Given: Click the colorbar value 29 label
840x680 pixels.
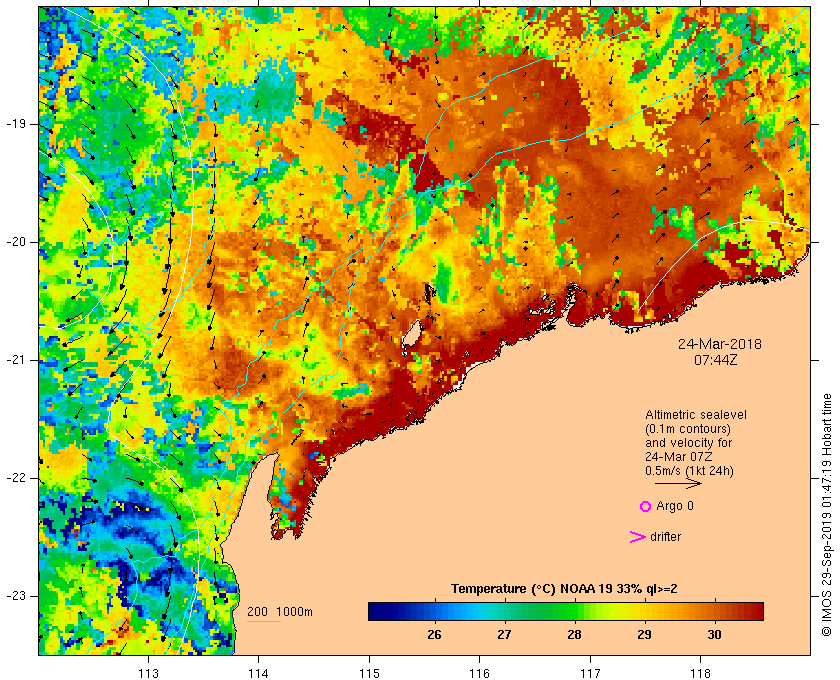Looking at the screenshot, I should [644, 635].
